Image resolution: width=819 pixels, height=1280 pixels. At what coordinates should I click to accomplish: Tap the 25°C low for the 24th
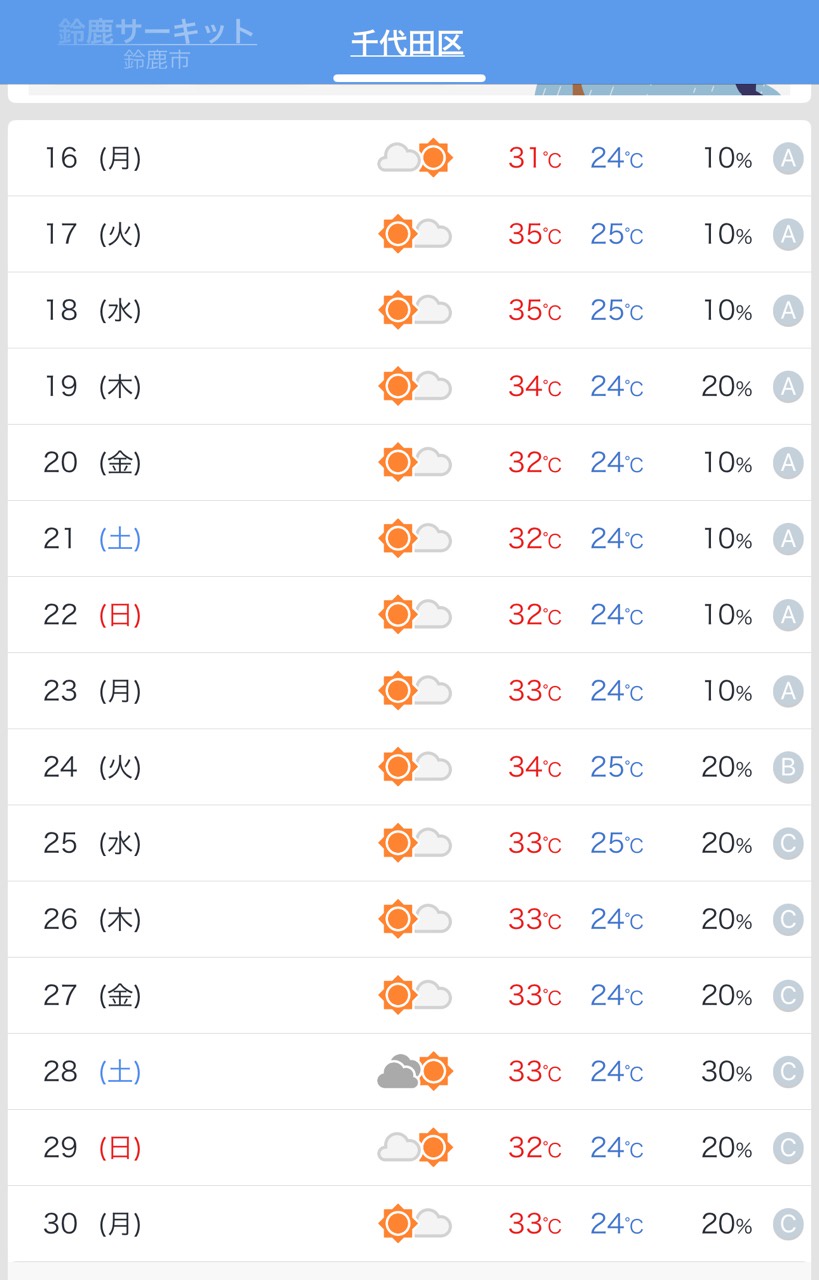point(616,767)
